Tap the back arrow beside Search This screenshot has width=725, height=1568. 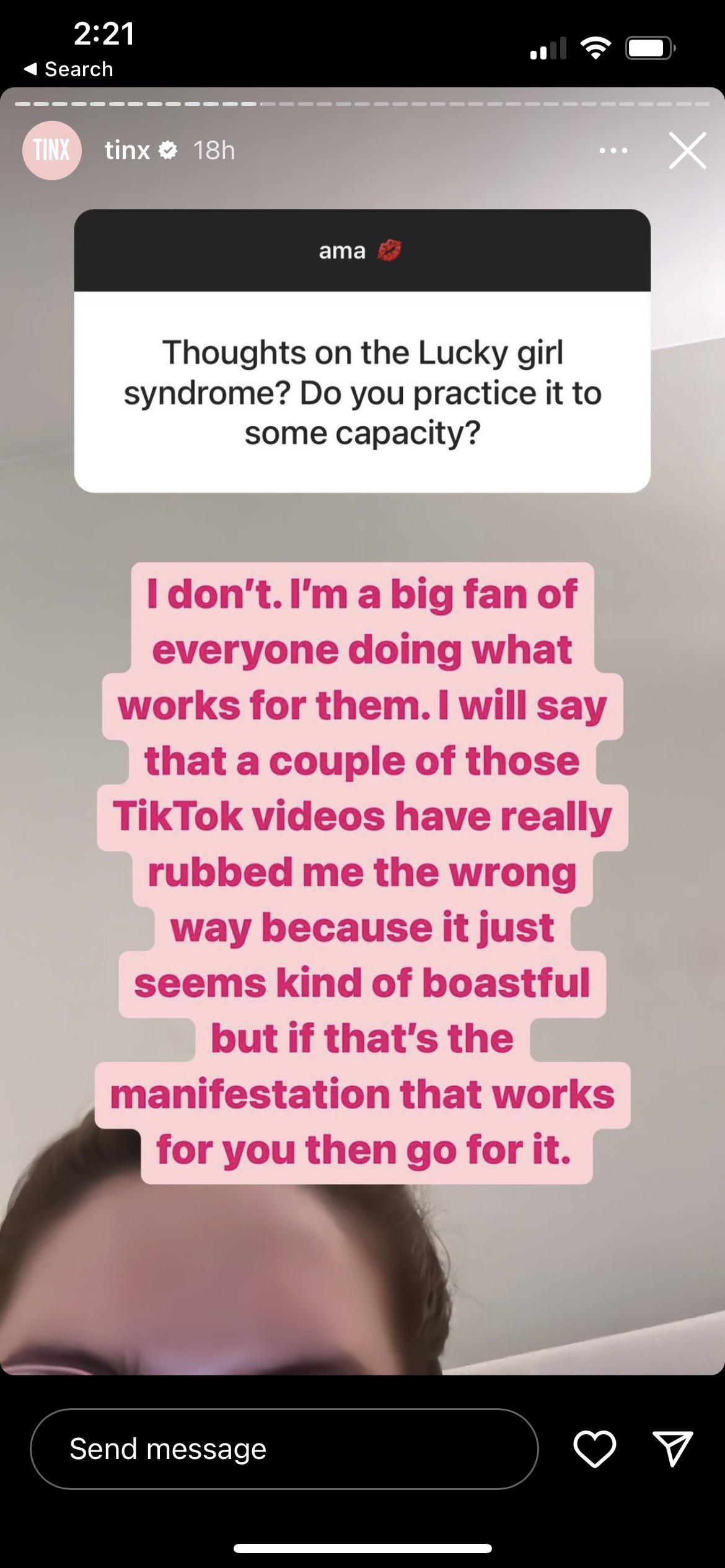(x=30, y=69)
